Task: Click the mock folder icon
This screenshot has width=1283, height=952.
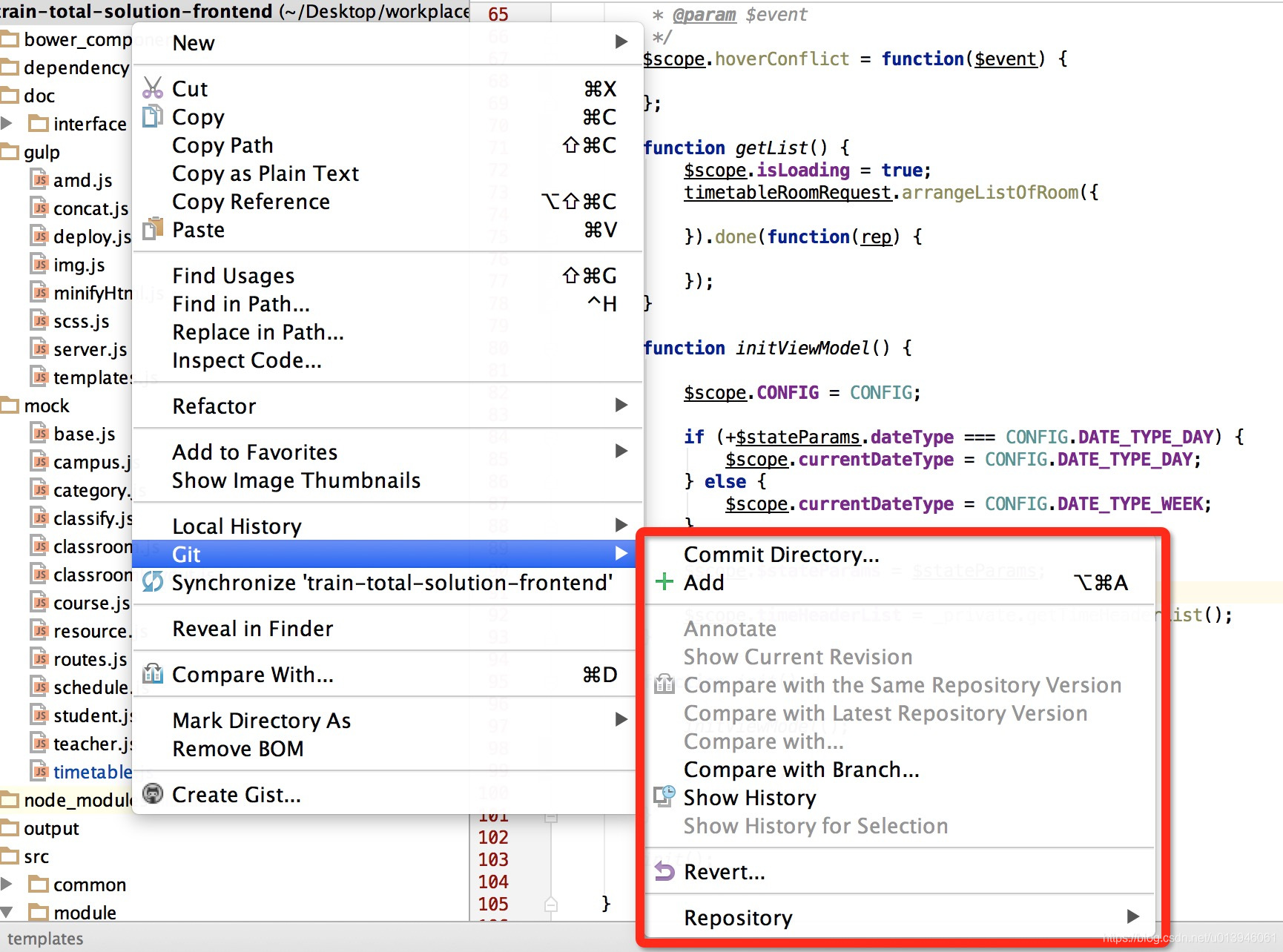Action: click(10, 406)
